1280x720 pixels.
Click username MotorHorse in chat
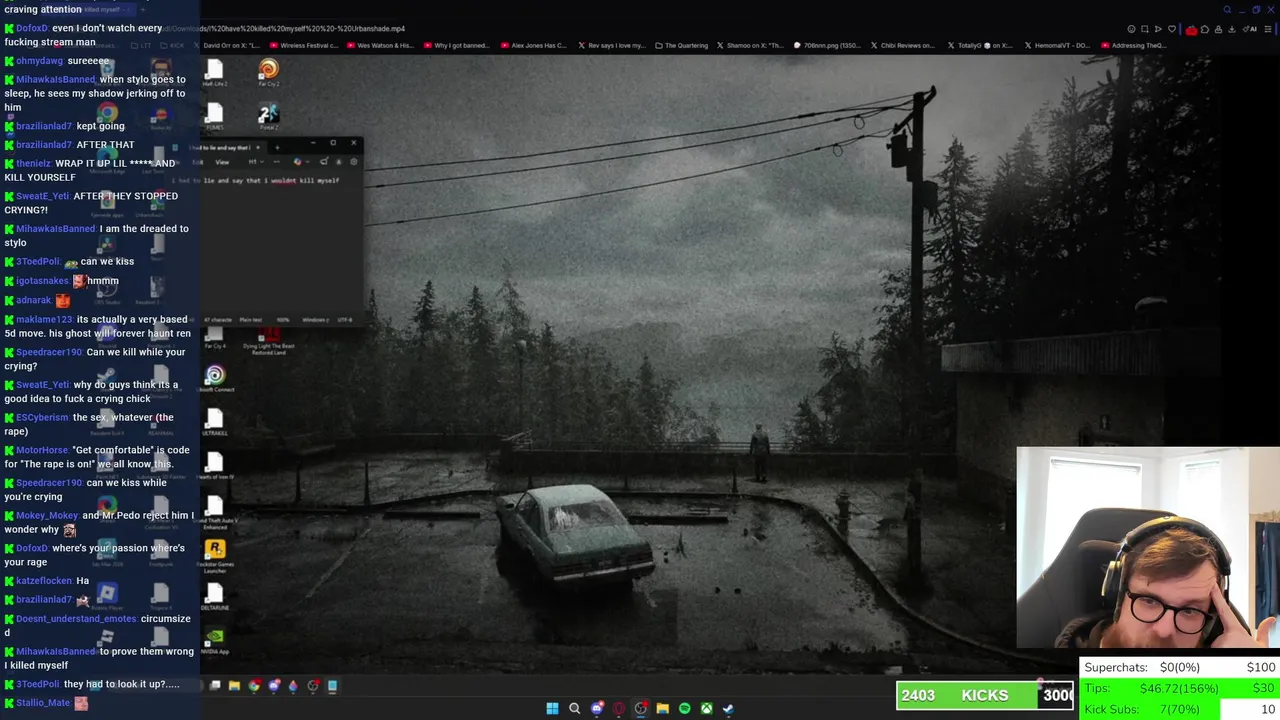(42, 450)
